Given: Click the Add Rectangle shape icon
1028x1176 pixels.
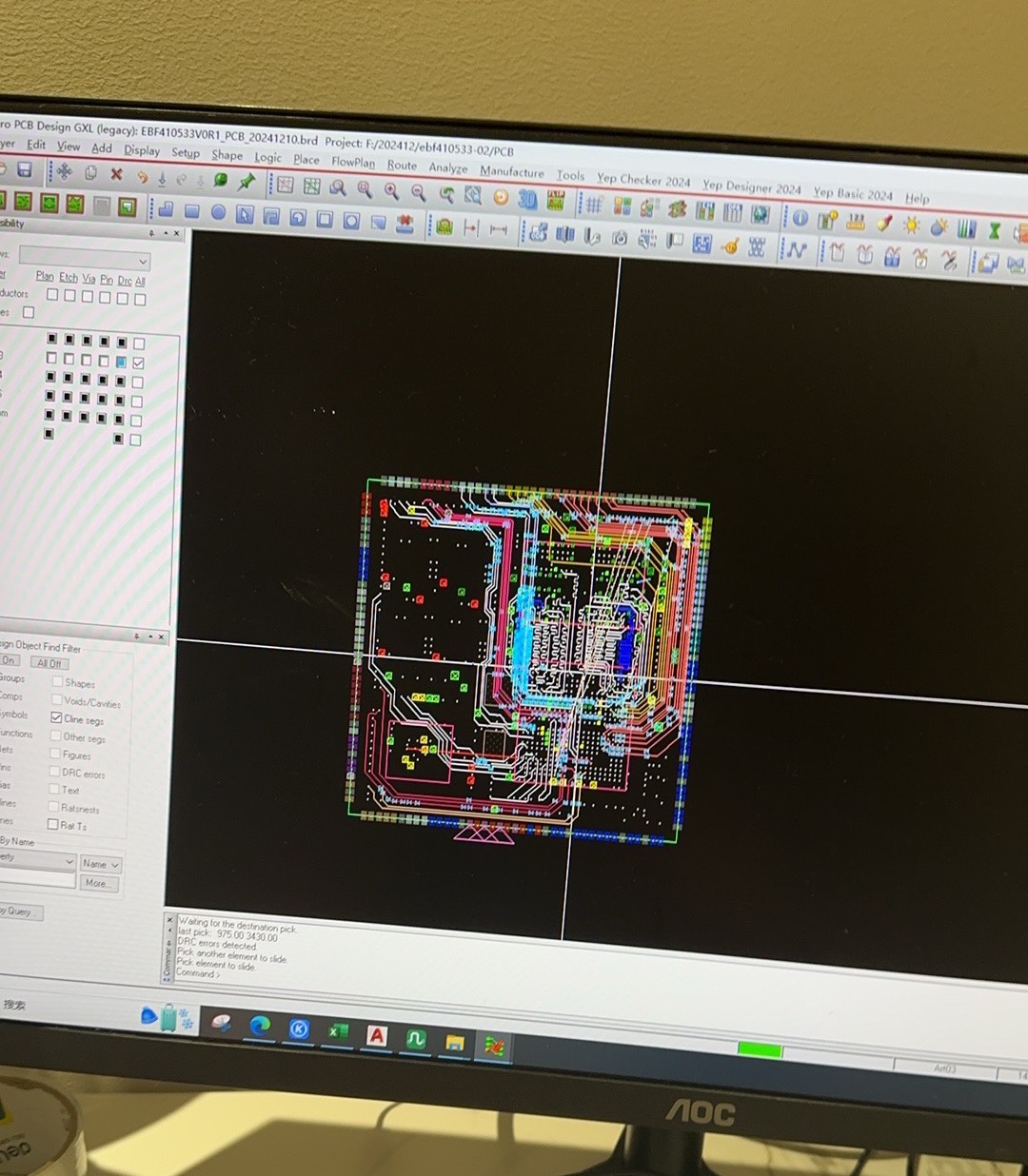Looking at the screenshot, I should click(191, 211).
